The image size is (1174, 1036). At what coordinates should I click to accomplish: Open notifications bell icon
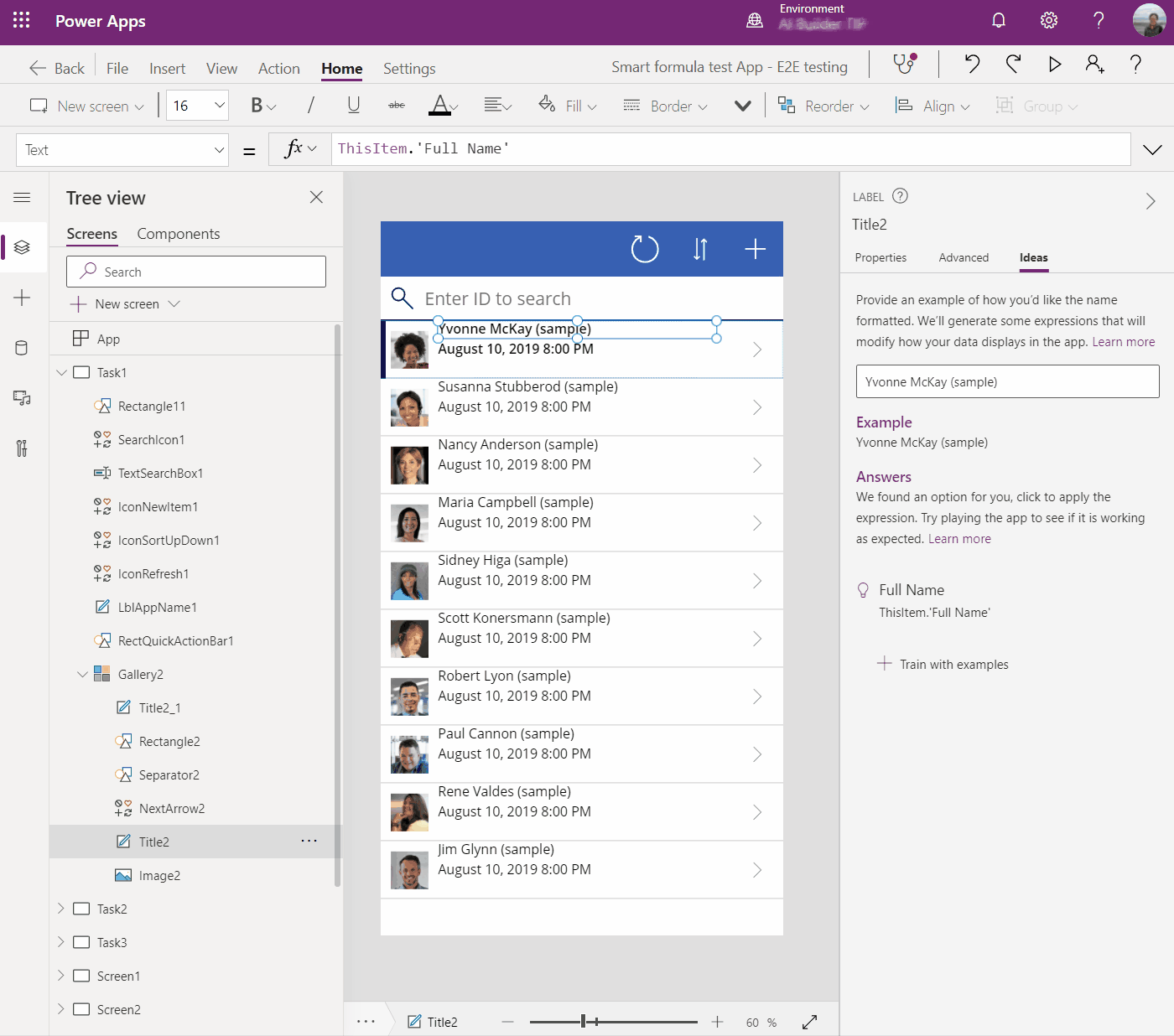coord(998,21)
